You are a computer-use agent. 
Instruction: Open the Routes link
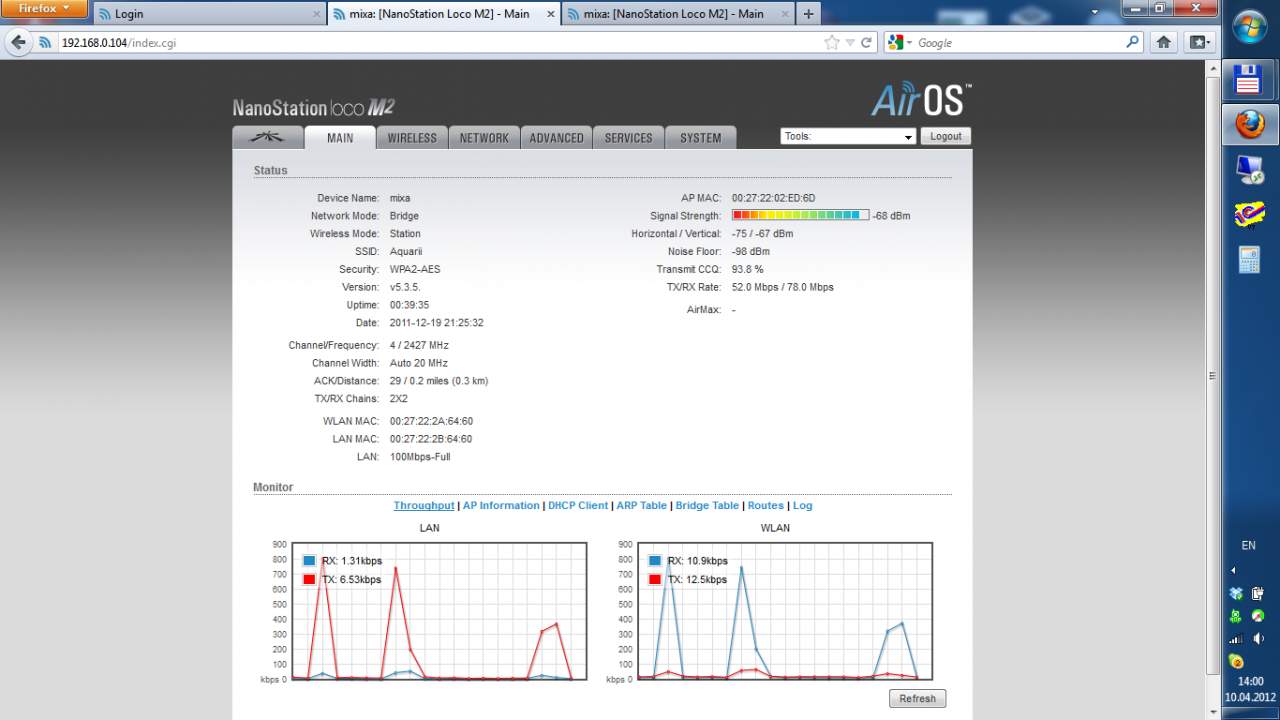766,506
